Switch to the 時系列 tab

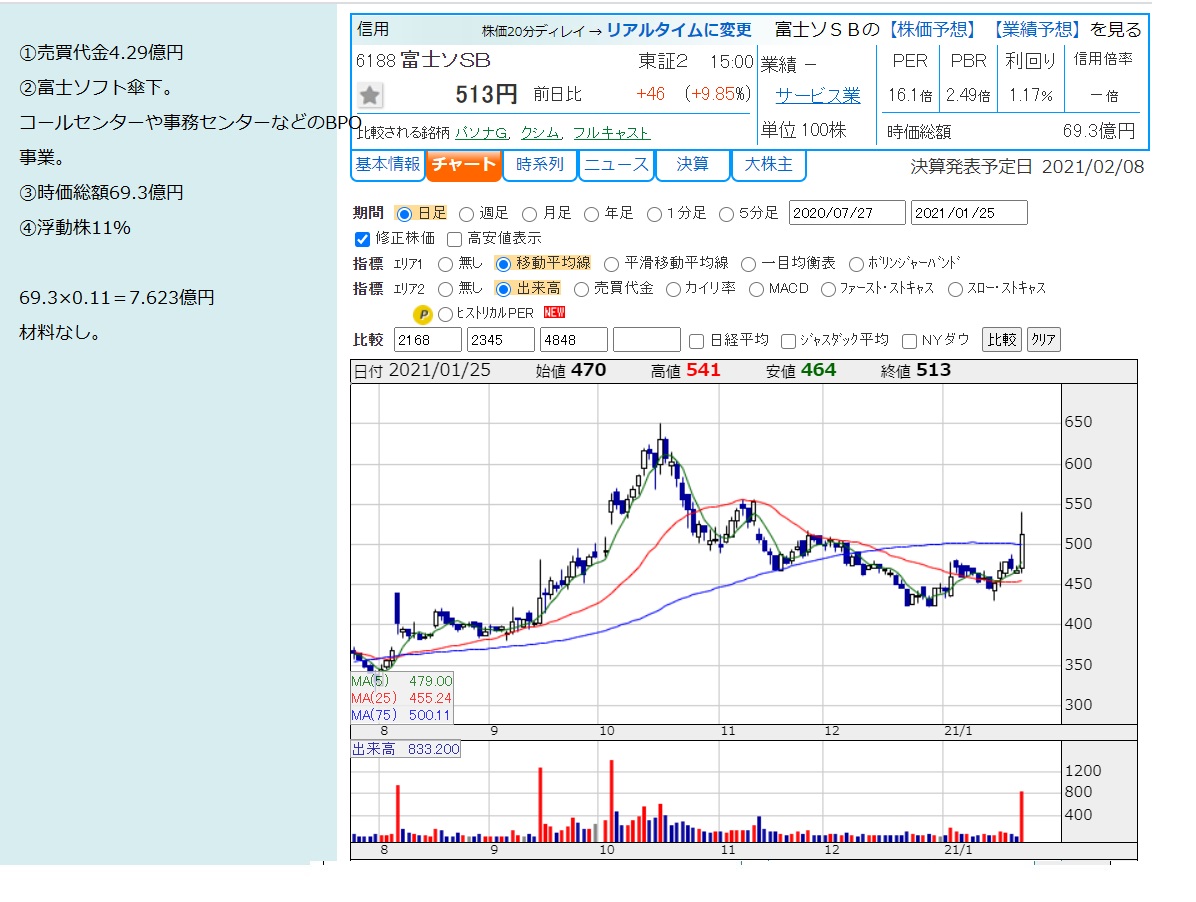[540, 165]
